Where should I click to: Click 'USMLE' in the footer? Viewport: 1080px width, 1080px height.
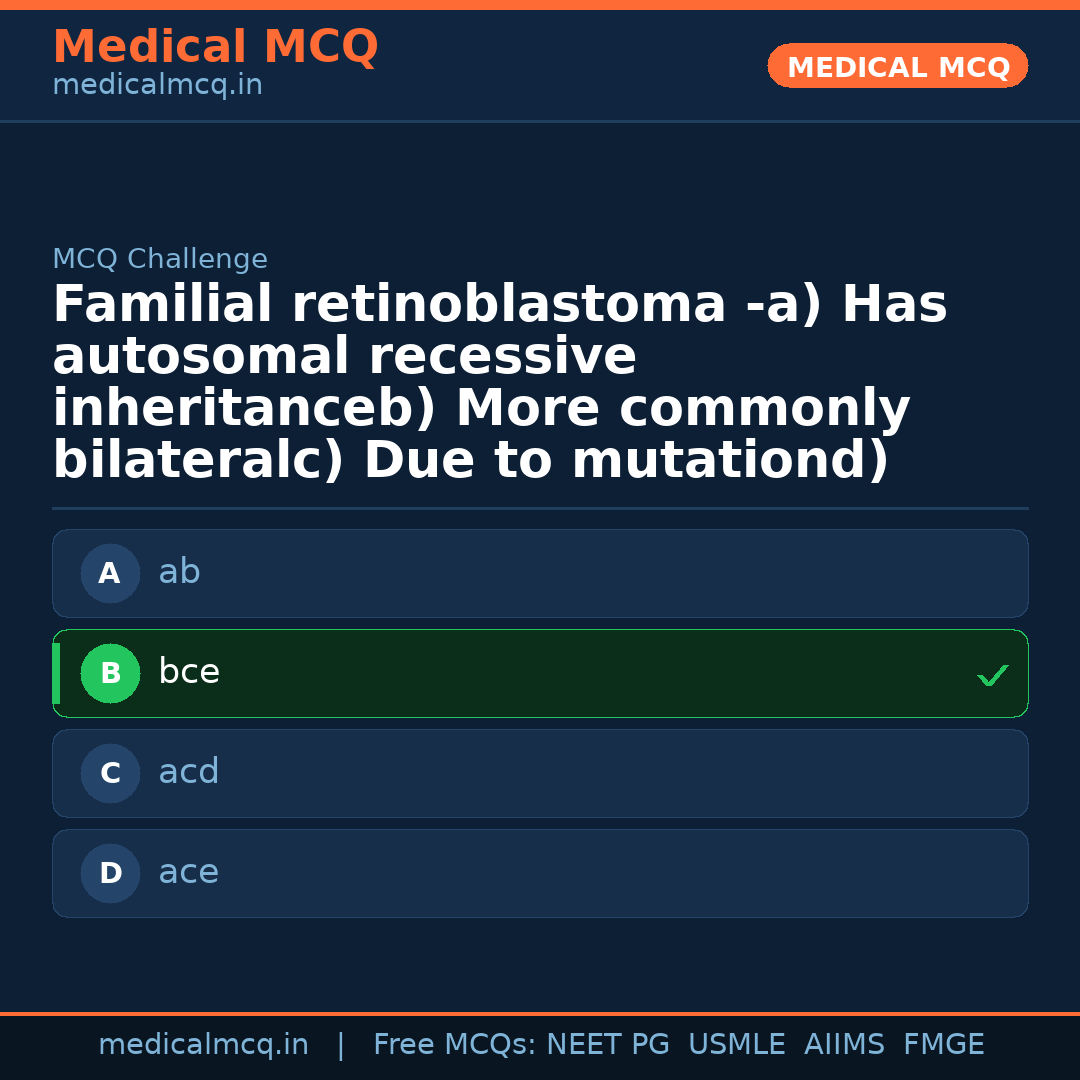coord(736,1045)
